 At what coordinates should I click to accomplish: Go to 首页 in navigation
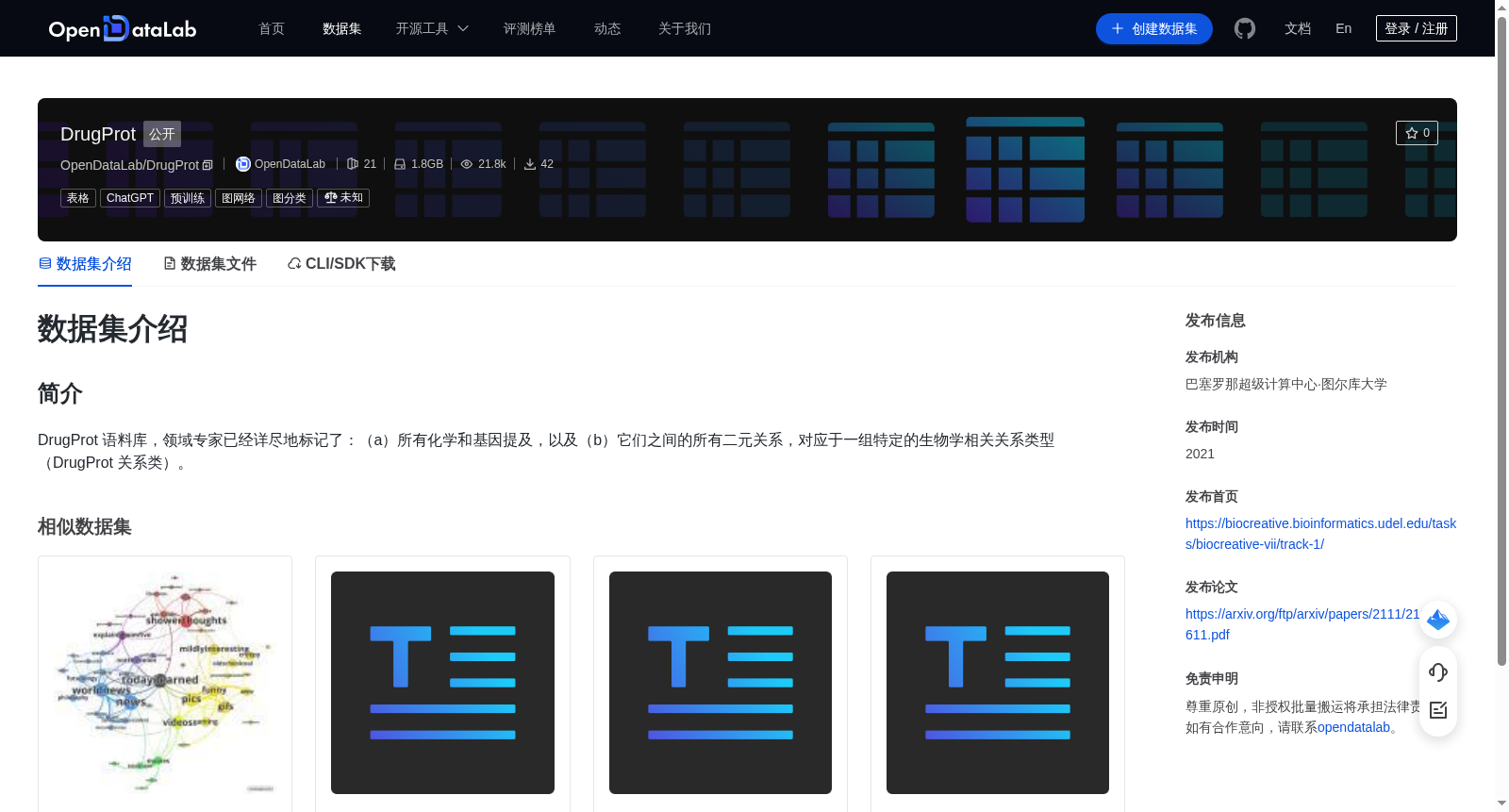tap(272, 28)
